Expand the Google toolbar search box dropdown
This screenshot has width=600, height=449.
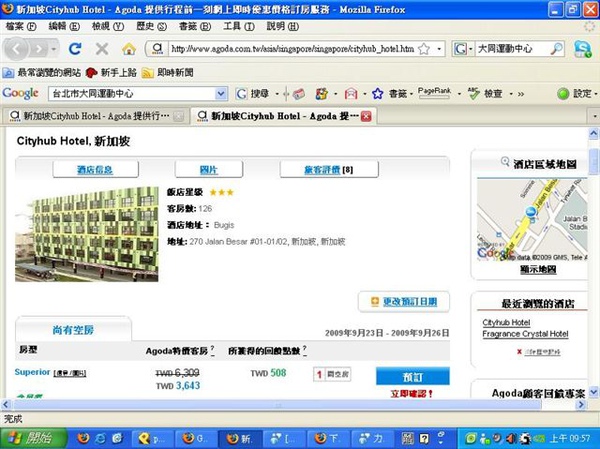220,93
